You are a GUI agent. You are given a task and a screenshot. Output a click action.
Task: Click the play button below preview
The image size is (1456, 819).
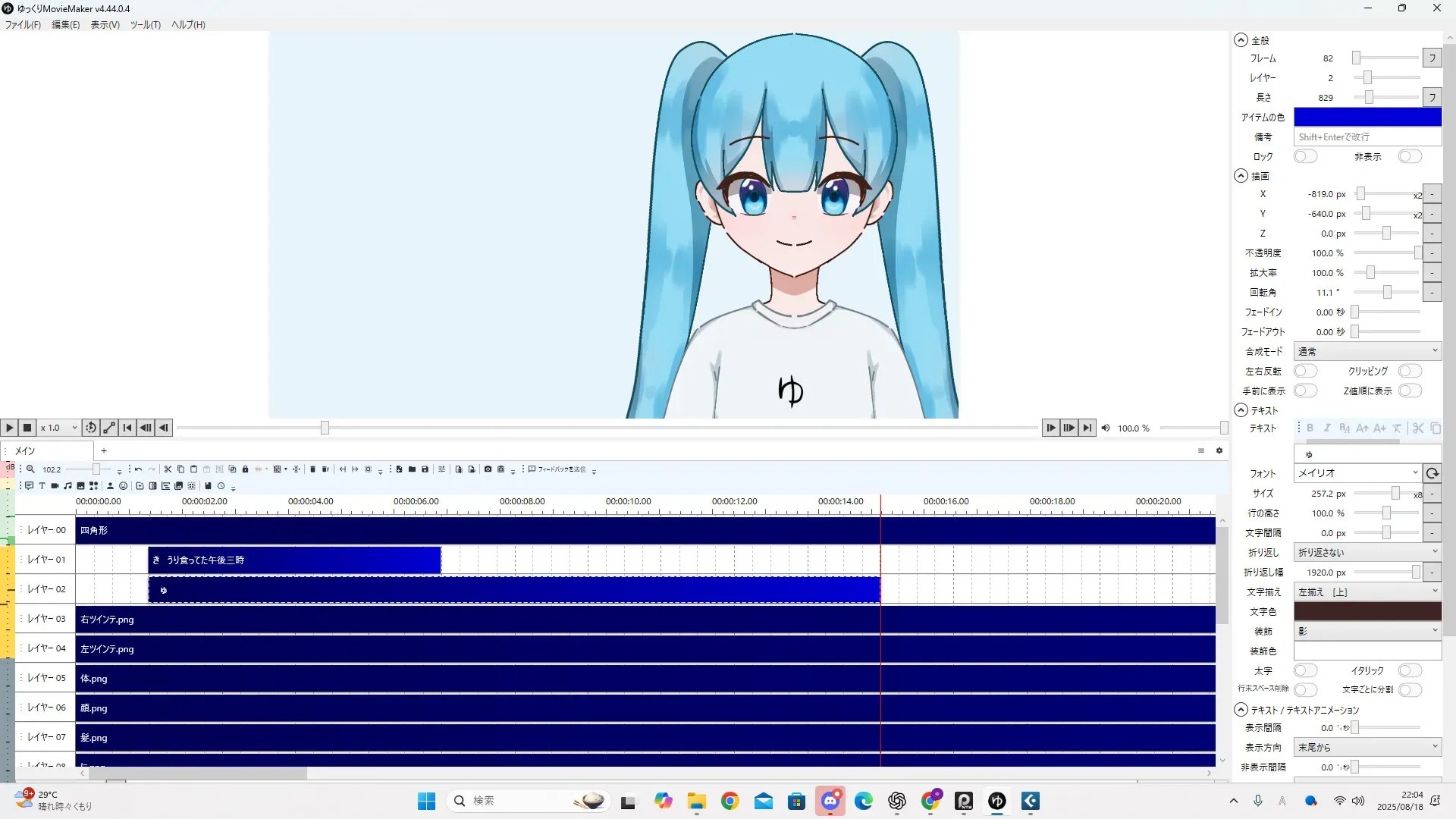(x=9, y=428)
